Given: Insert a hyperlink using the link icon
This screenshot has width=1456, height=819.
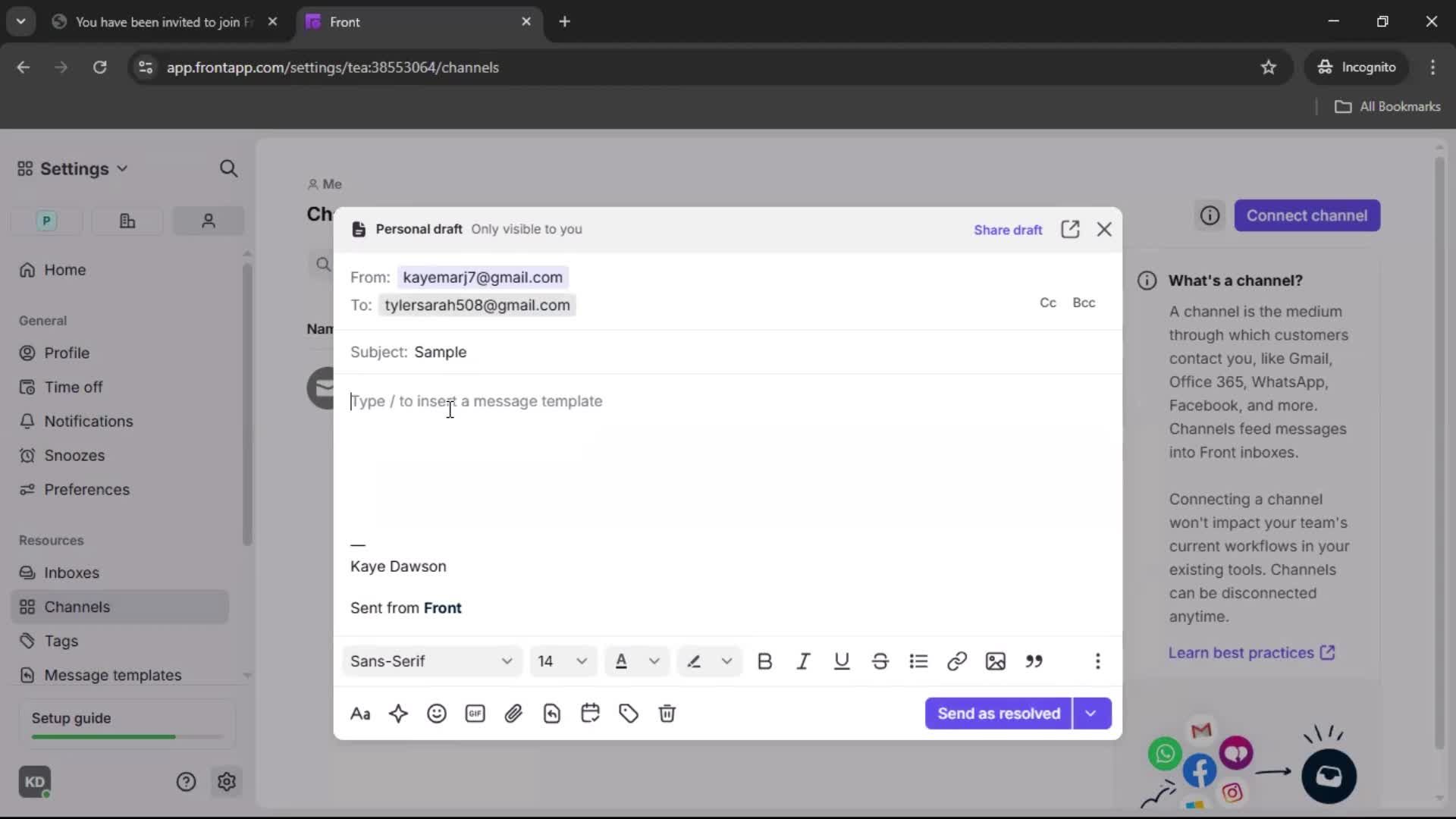Looking at the screenshot, I should pyautogui.click(x=957, y=661).
